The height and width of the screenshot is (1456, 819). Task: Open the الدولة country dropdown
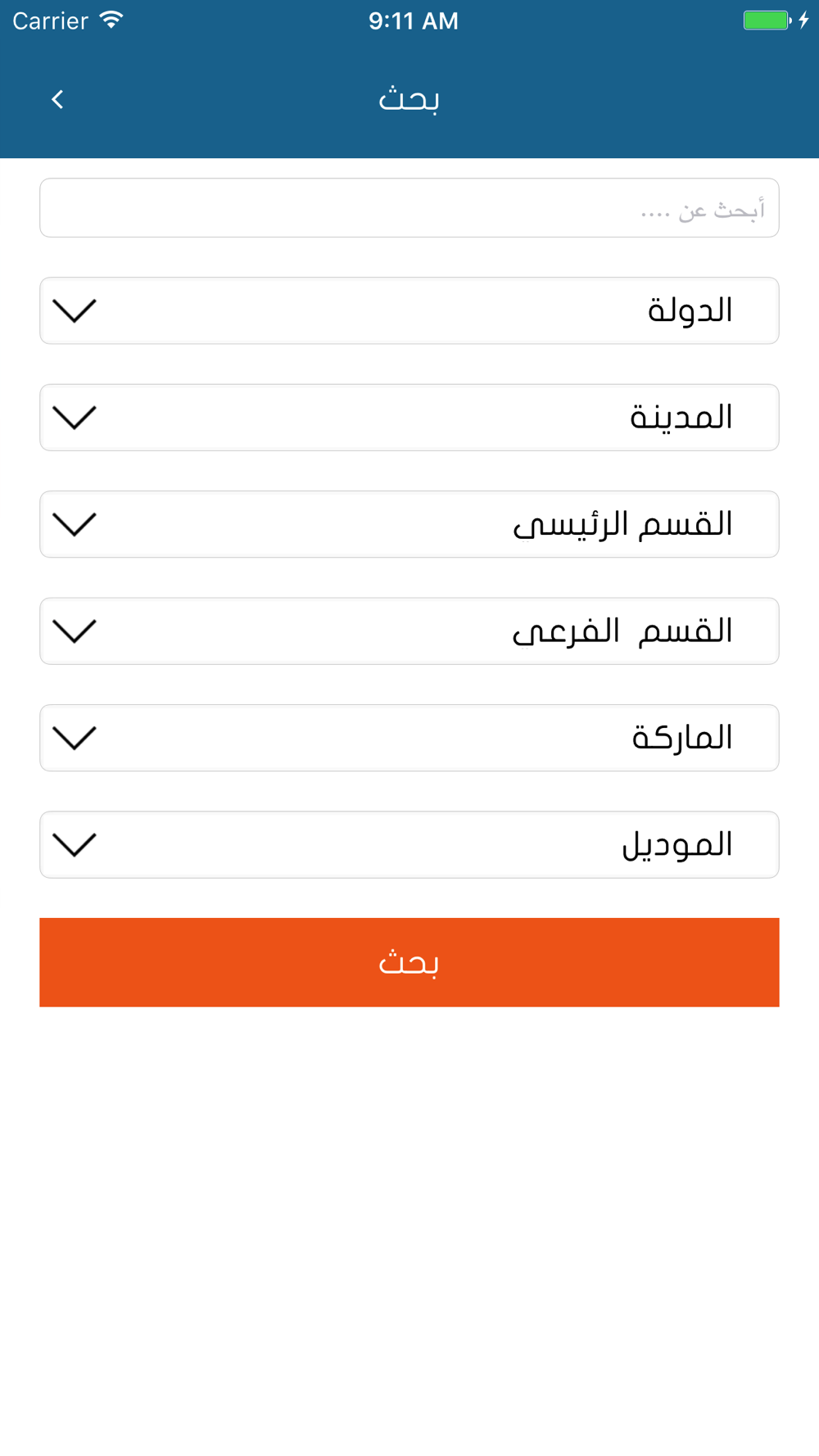tap(409, 311)
